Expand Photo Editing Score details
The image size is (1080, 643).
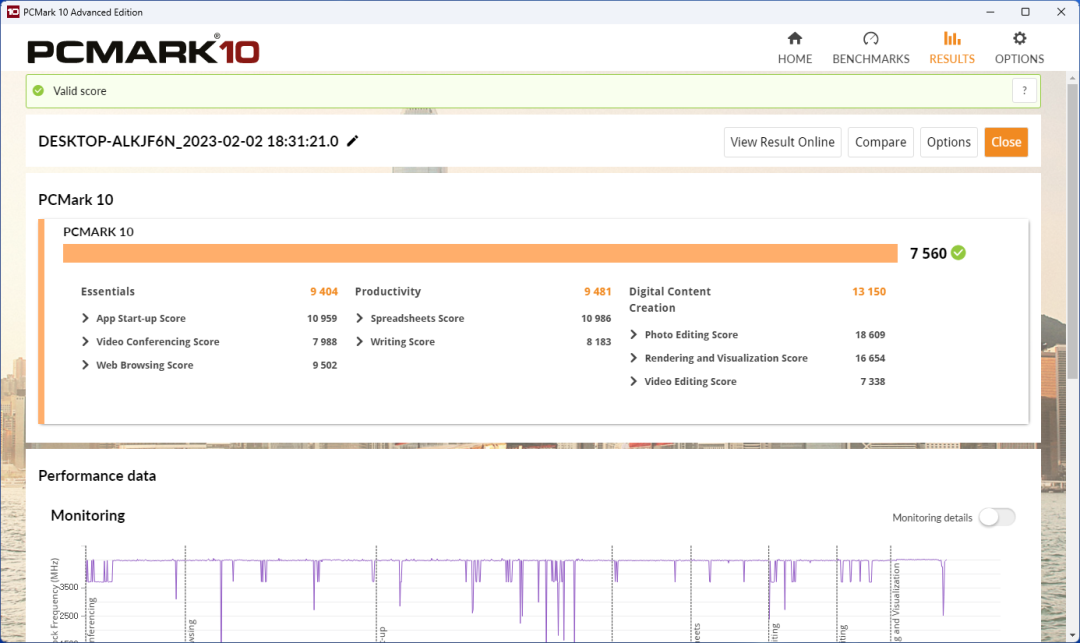point(634,335)
